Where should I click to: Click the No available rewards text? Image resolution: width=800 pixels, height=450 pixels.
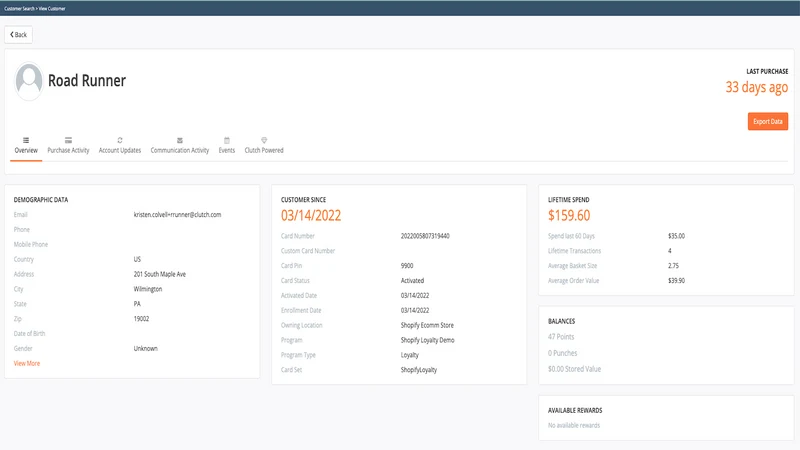[574, 425]
